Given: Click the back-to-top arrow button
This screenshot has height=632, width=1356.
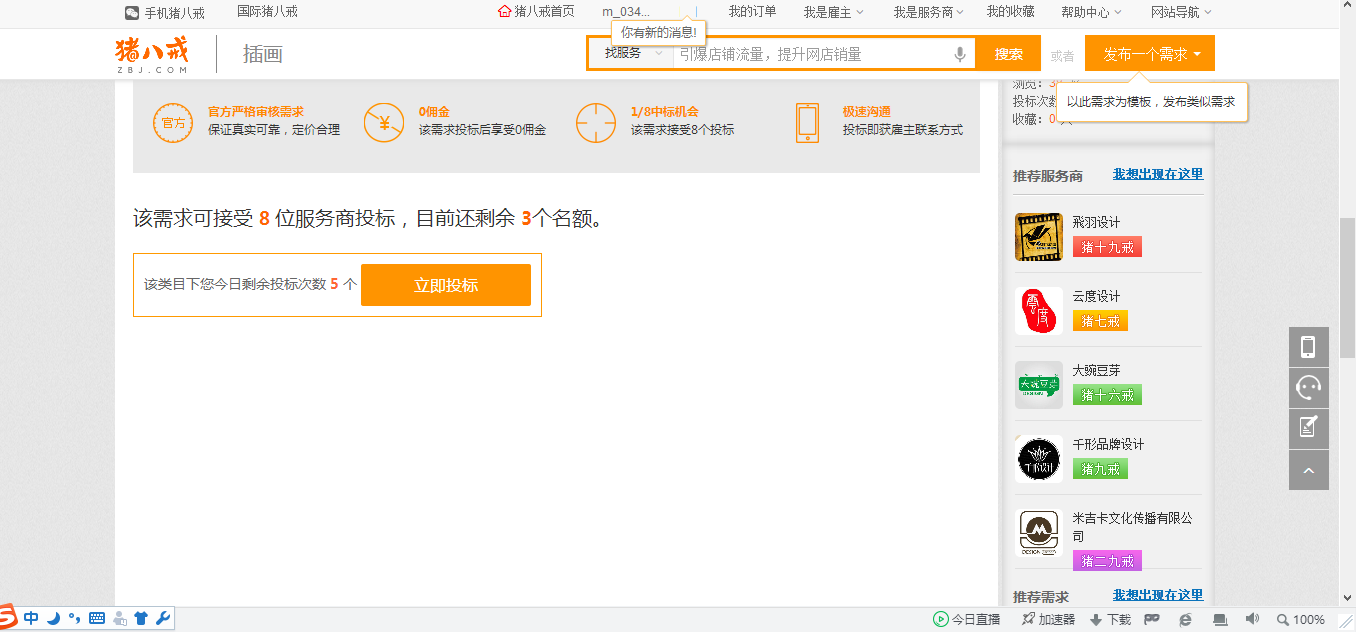Looking at the screenshot, I should [1308, 470].
